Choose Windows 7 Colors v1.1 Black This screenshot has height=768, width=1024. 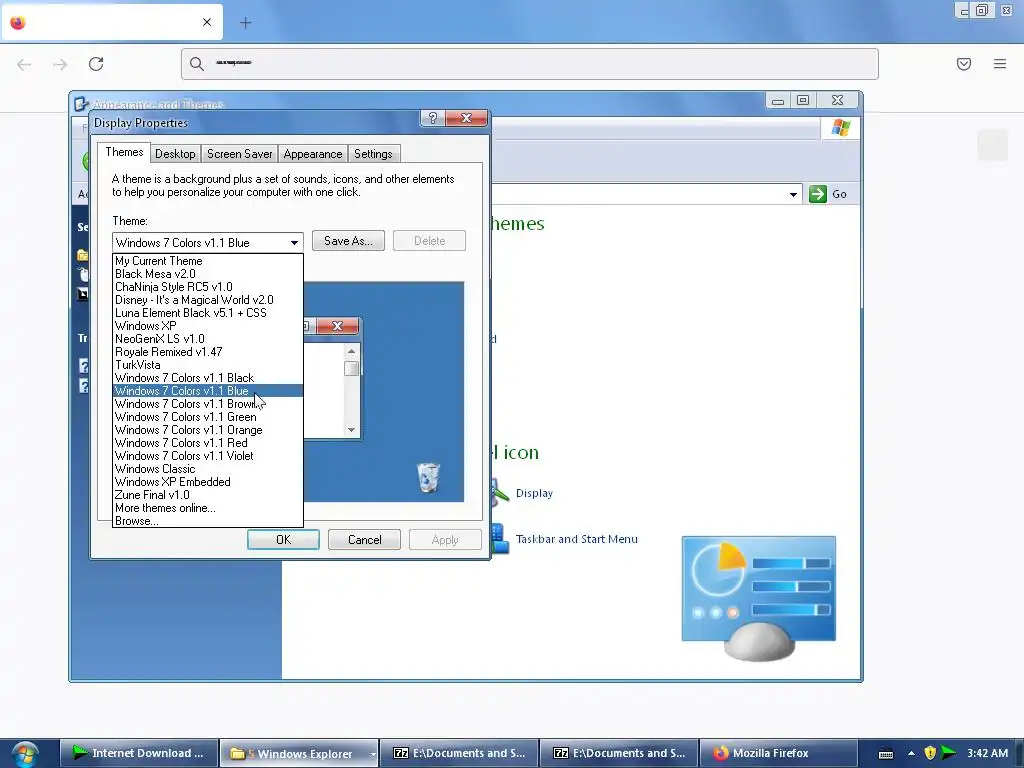208,378
